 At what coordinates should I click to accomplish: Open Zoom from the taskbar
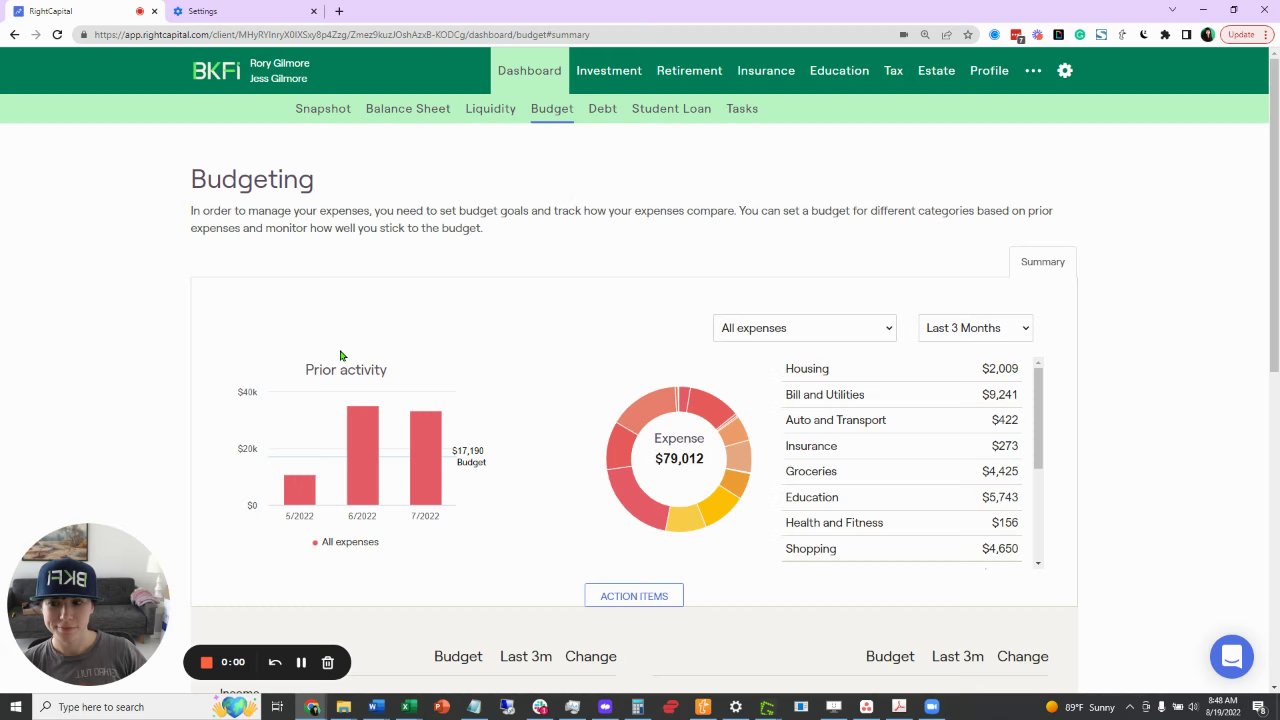(x=932, y=707)
